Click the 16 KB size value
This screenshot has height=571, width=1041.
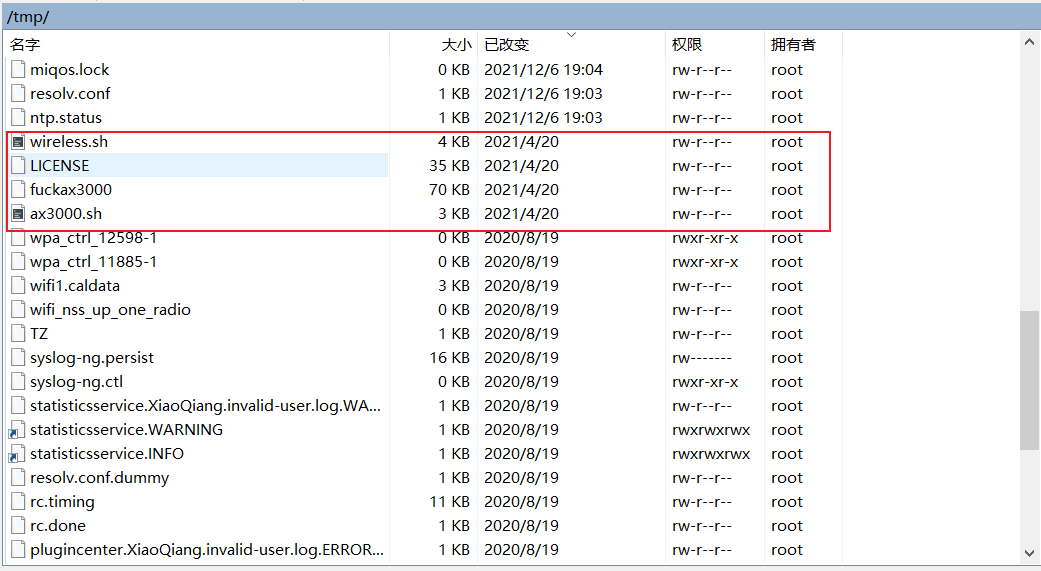coord(449,357)
